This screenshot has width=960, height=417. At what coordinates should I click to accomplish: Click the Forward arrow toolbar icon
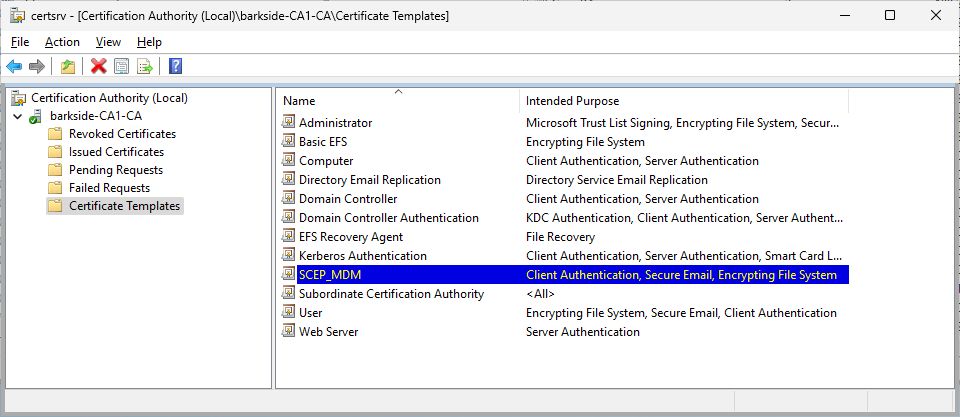37,66
